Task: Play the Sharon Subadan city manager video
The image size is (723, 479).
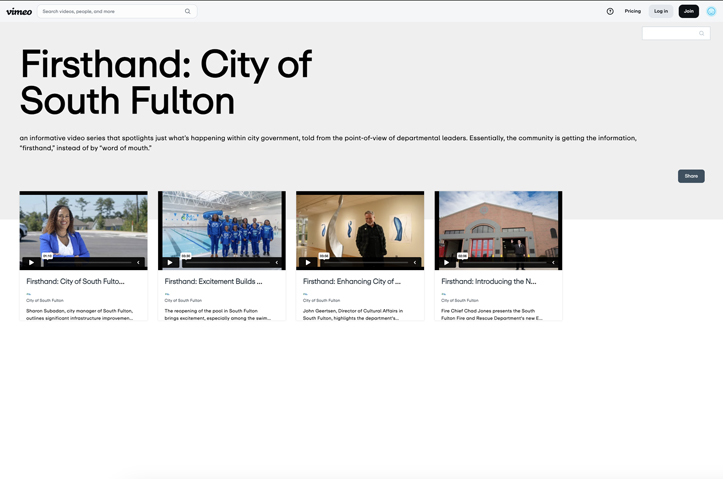Action: click(31, 263)
